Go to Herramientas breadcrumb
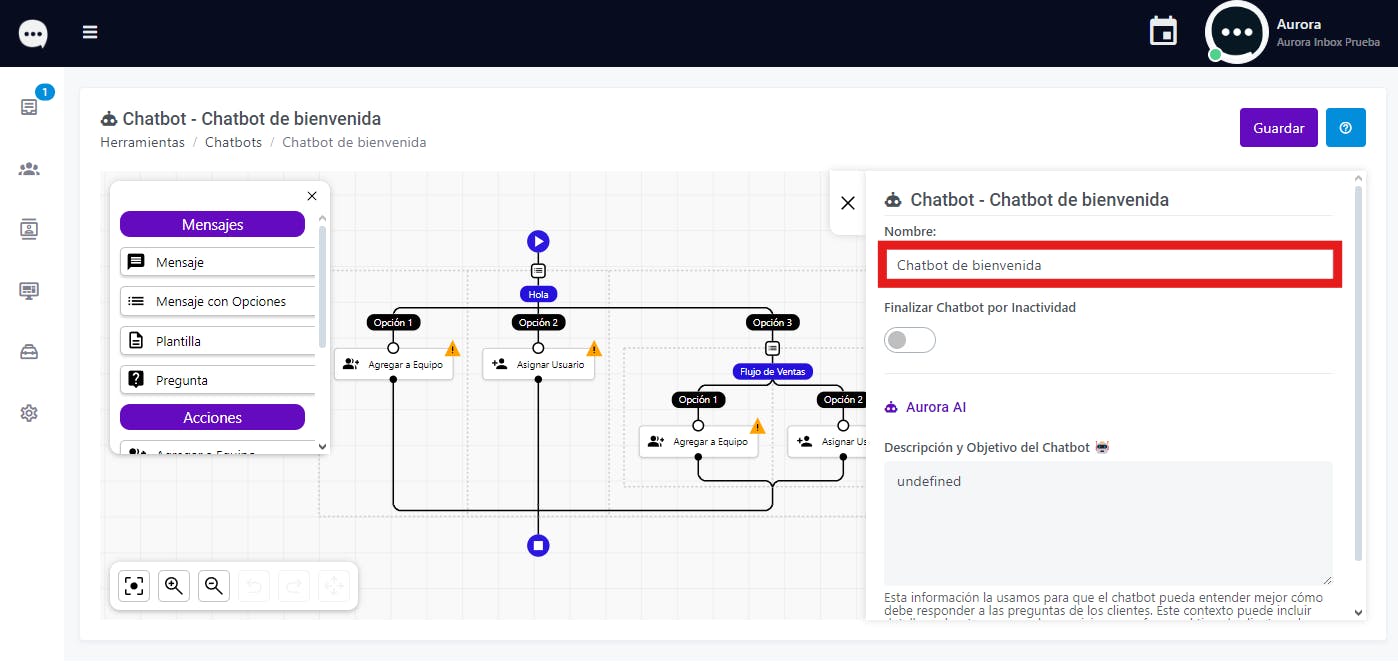This screenshot has height=670, width=1398. click(x=142, y=142)
